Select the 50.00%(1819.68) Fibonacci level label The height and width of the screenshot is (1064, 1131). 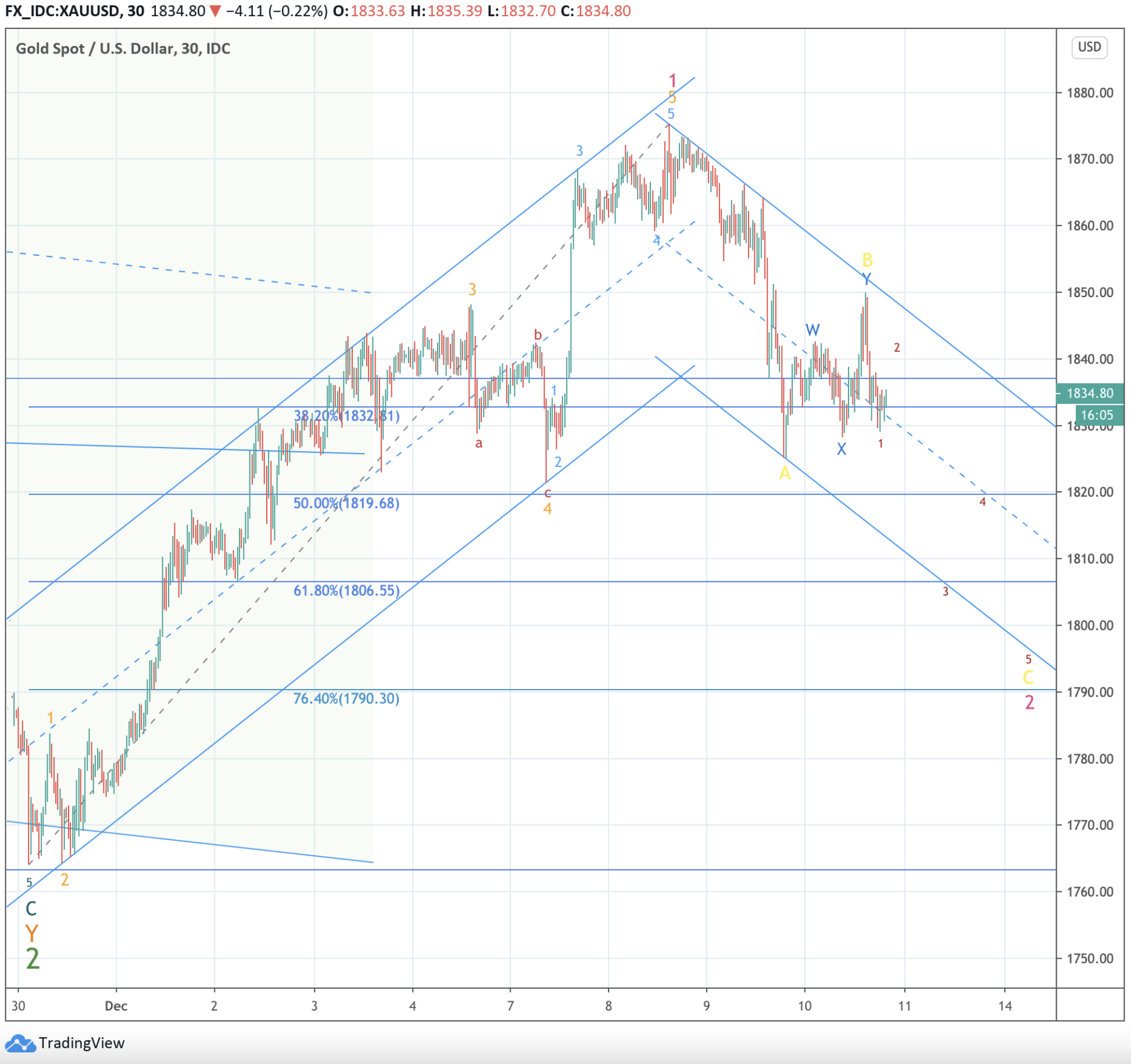[x=346, y=503]
